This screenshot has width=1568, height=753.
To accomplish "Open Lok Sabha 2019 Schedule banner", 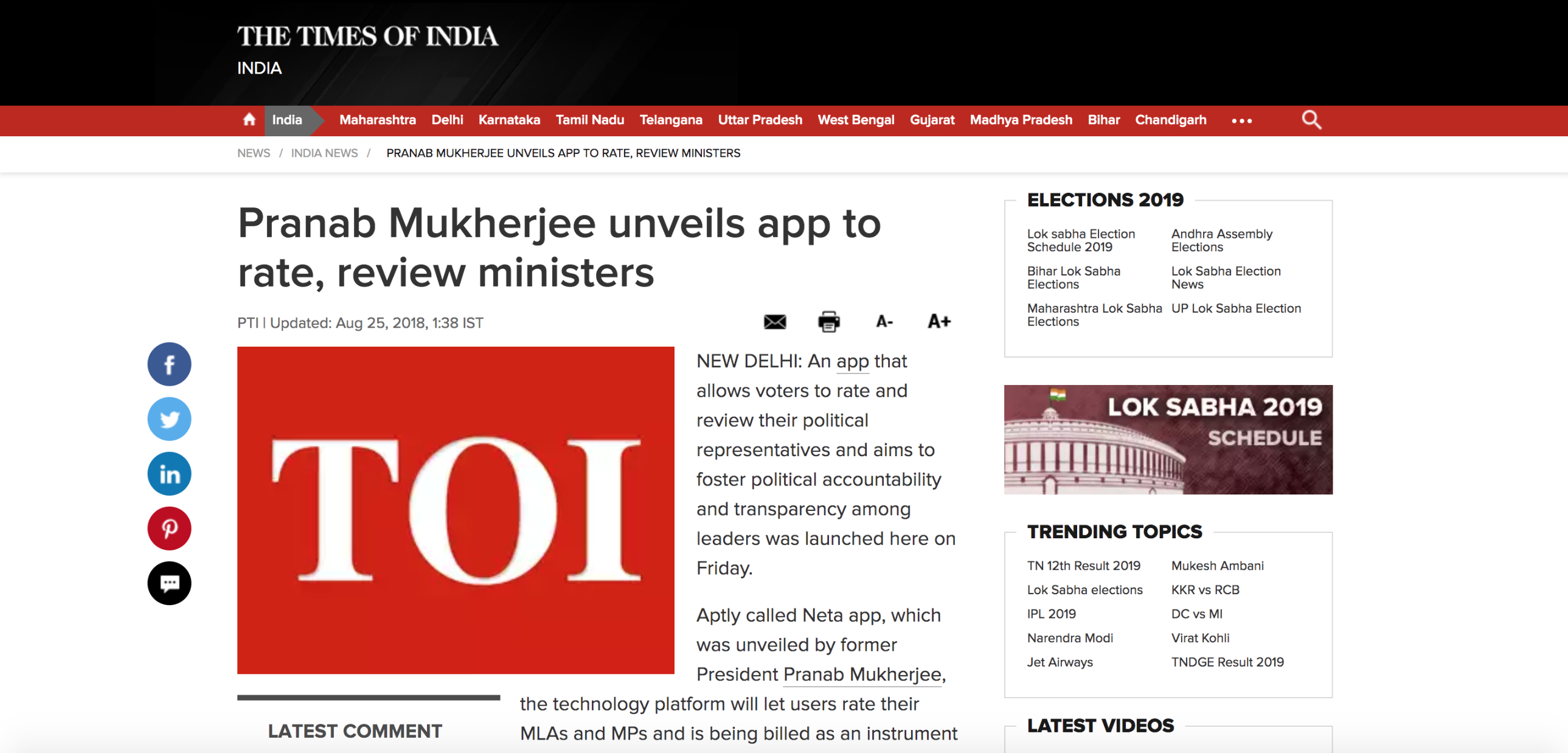I will tap(1167, 440).
